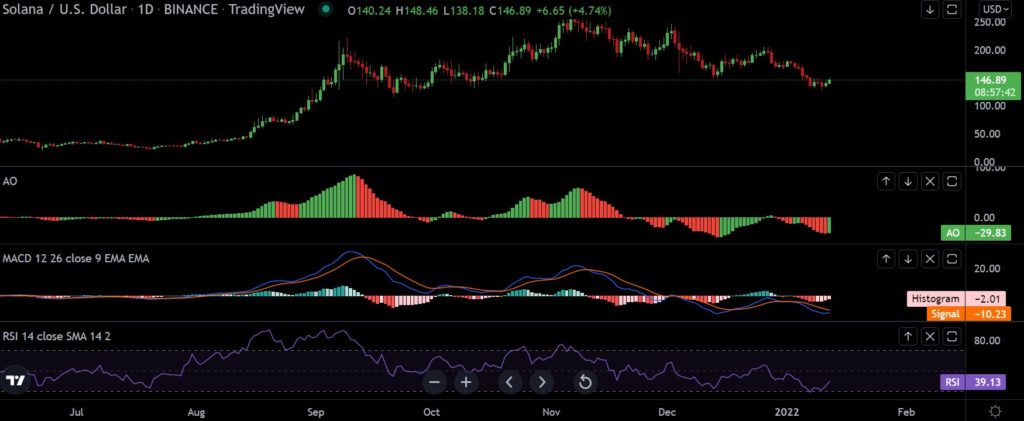Delete the AO indicator pane
The image size is (1024, 421).
(x=931, y=181)
